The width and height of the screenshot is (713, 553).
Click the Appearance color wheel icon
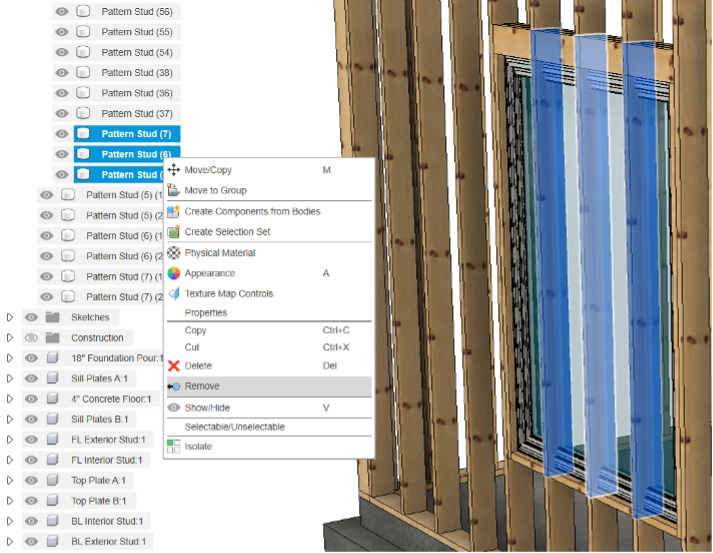174,273
